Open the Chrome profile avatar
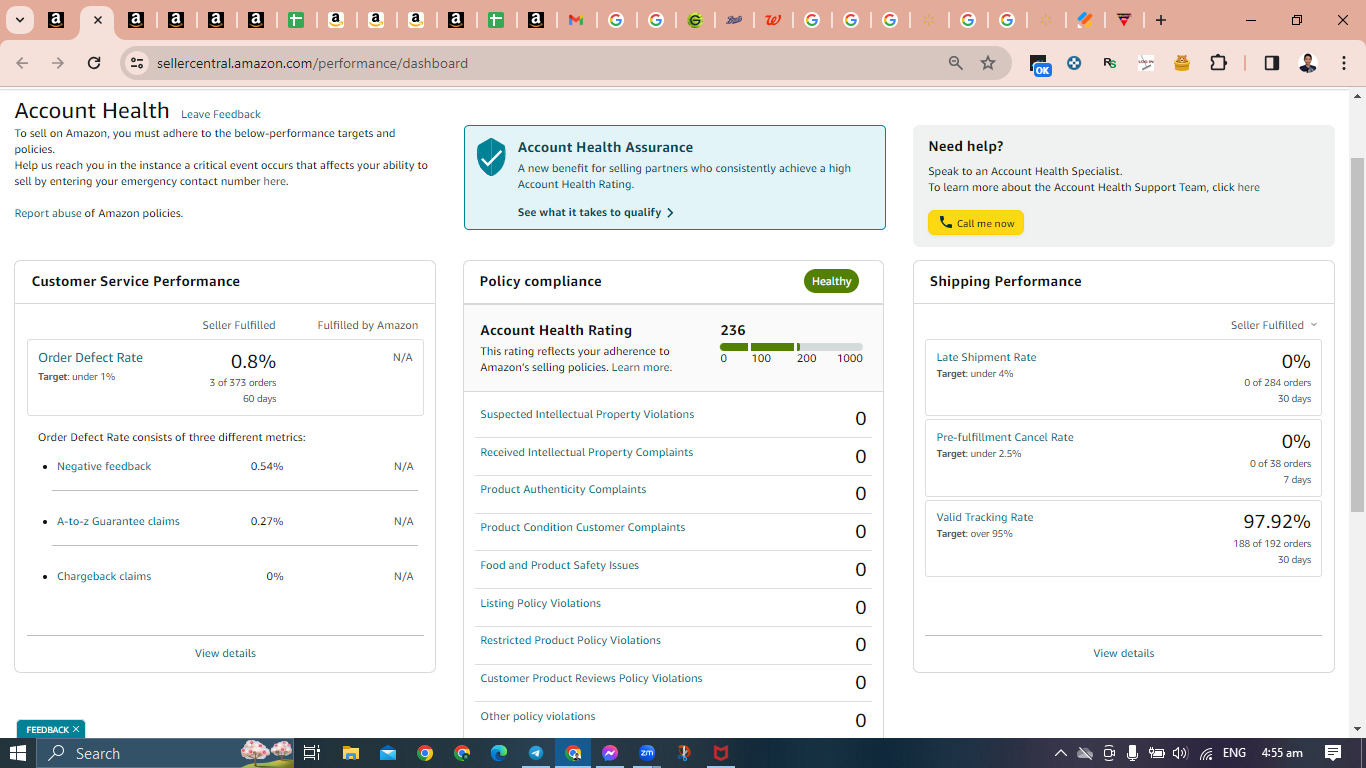 pos(1307,63)
